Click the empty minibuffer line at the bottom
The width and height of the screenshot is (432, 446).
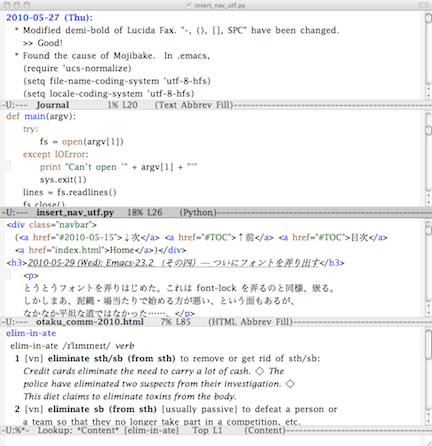click(213, 440)
